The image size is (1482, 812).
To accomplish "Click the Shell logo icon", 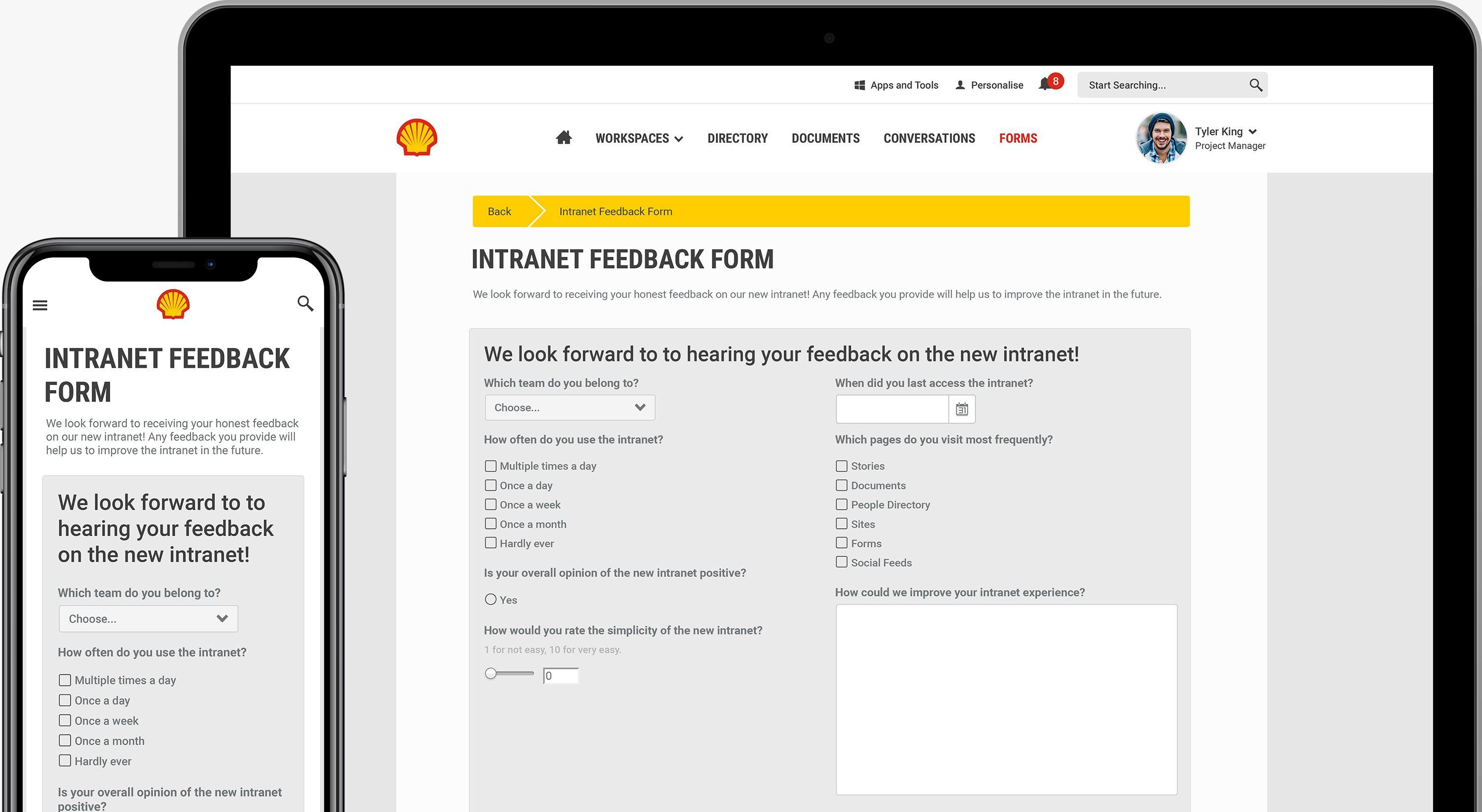I will click(x=417, y=137).
